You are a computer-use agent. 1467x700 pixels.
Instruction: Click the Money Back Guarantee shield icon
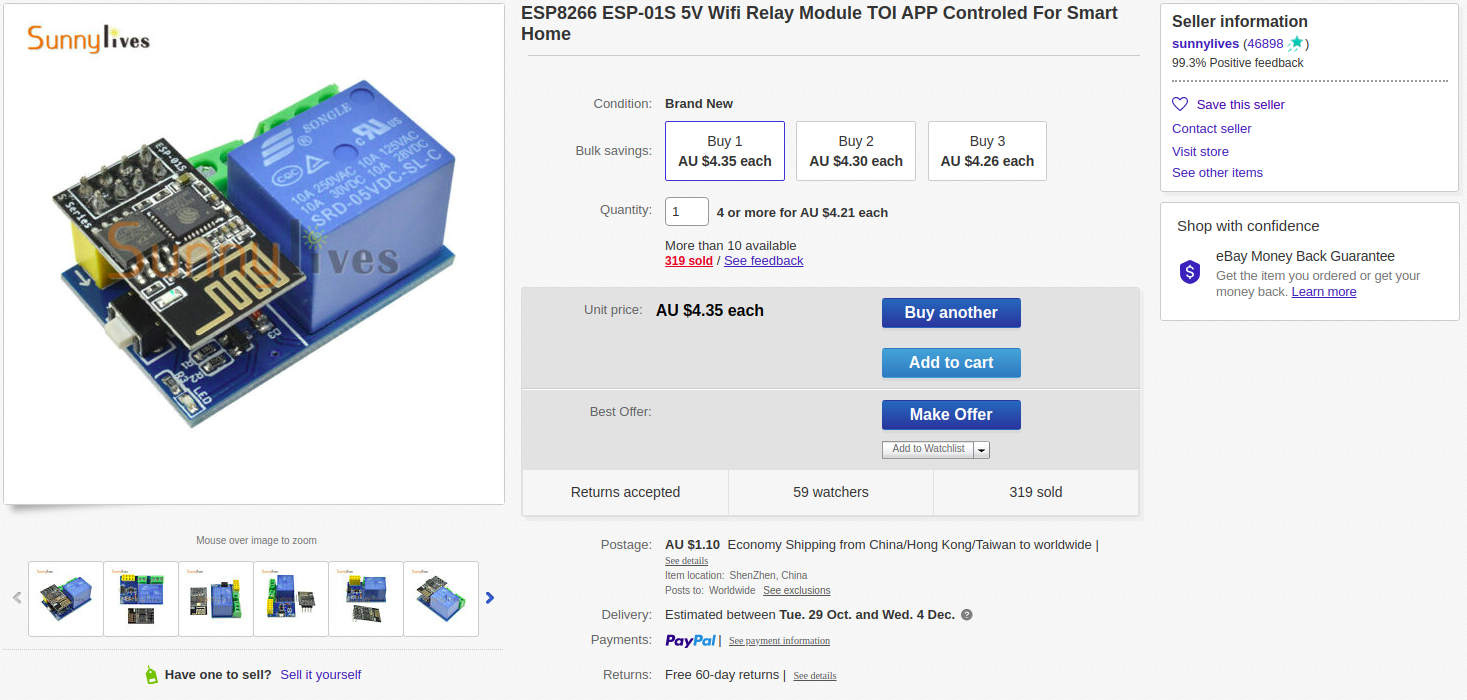point(1190,271)
